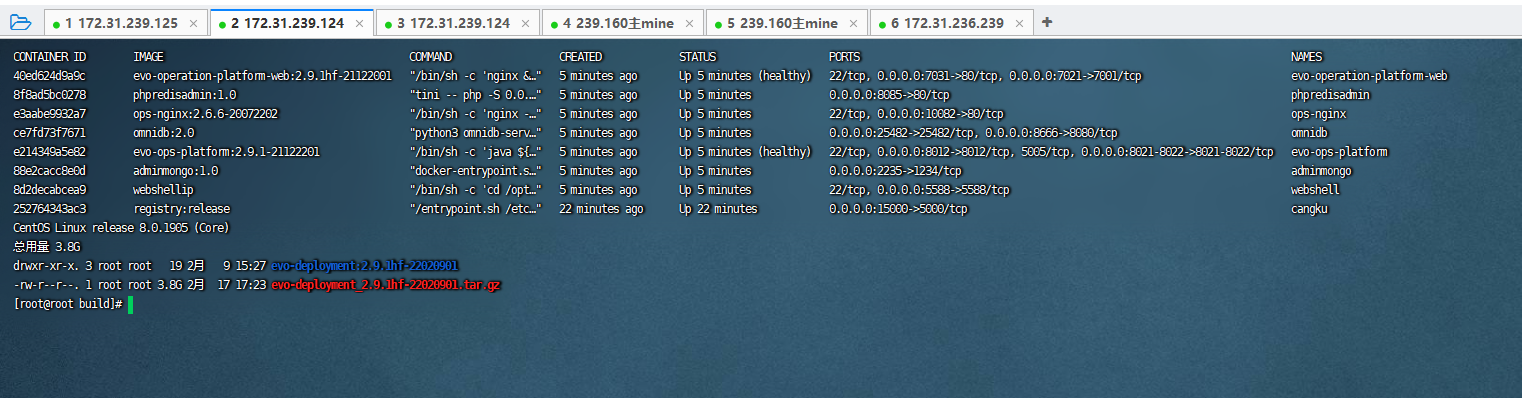
Task: Close tab 6 172.31.236.239
Action: coord(1019,23)
